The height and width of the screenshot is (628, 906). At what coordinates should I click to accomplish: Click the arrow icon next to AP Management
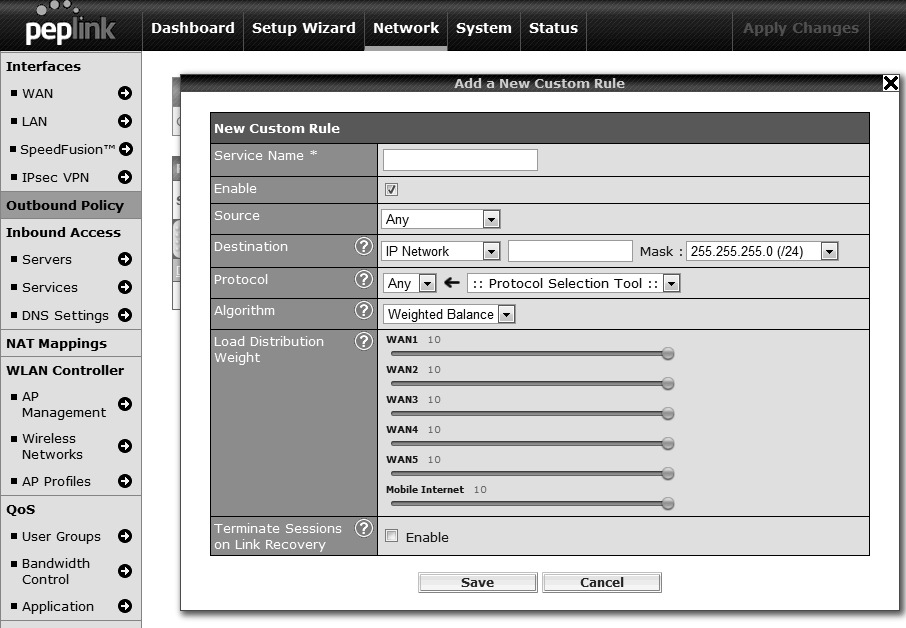coord(125,404)
